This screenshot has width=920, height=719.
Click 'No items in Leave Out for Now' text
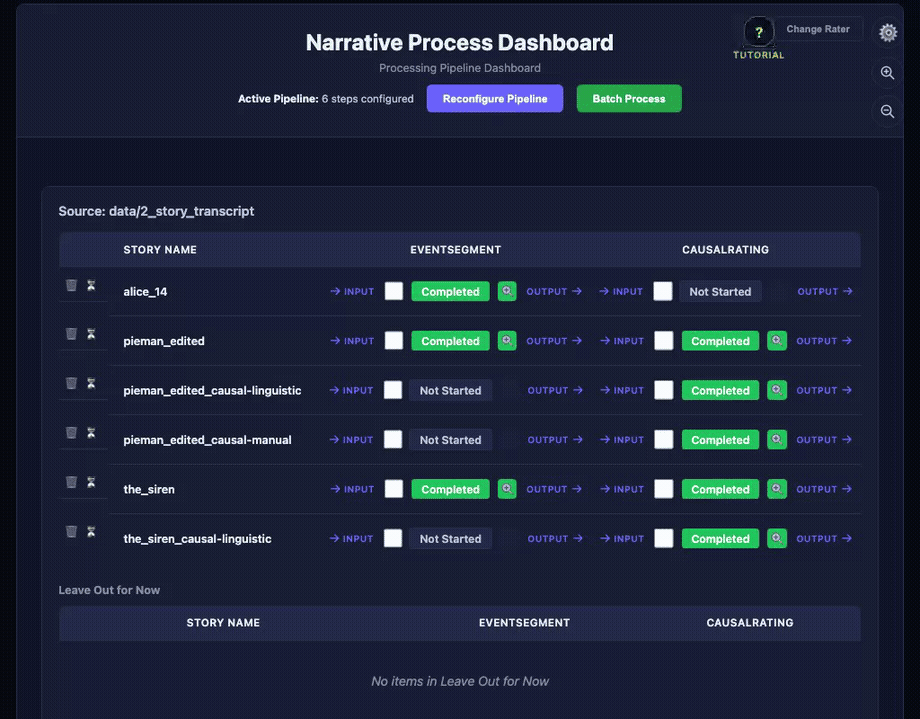click(x=460, y=681)
